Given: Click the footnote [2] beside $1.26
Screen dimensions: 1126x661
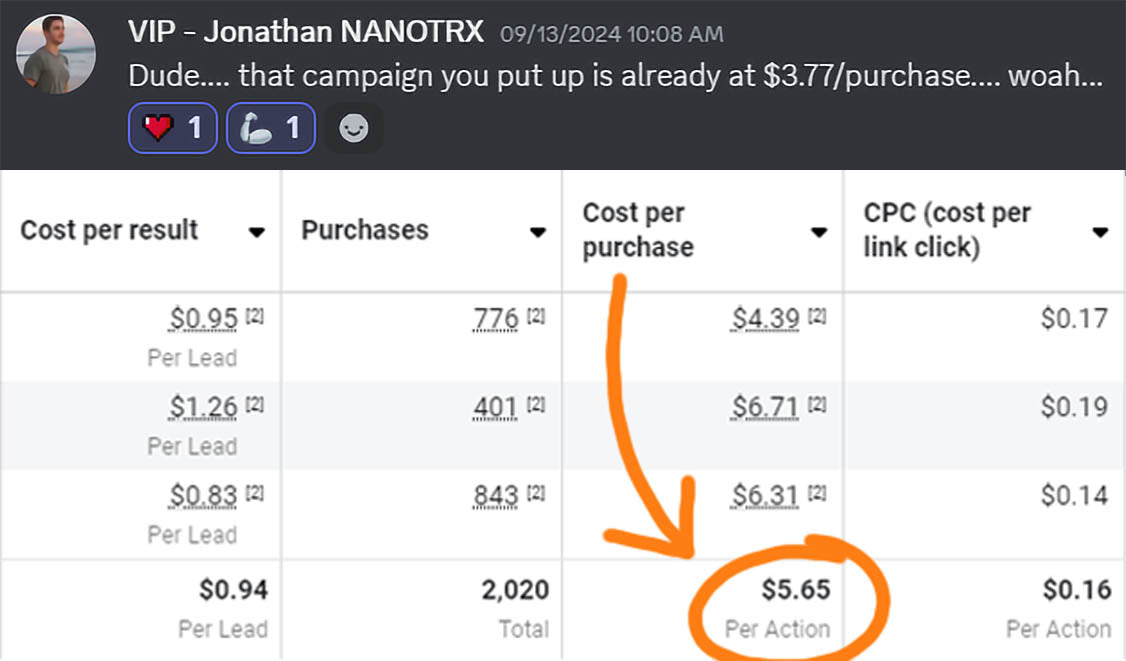Looking at the screenshot, I should [x=255, y=404].
